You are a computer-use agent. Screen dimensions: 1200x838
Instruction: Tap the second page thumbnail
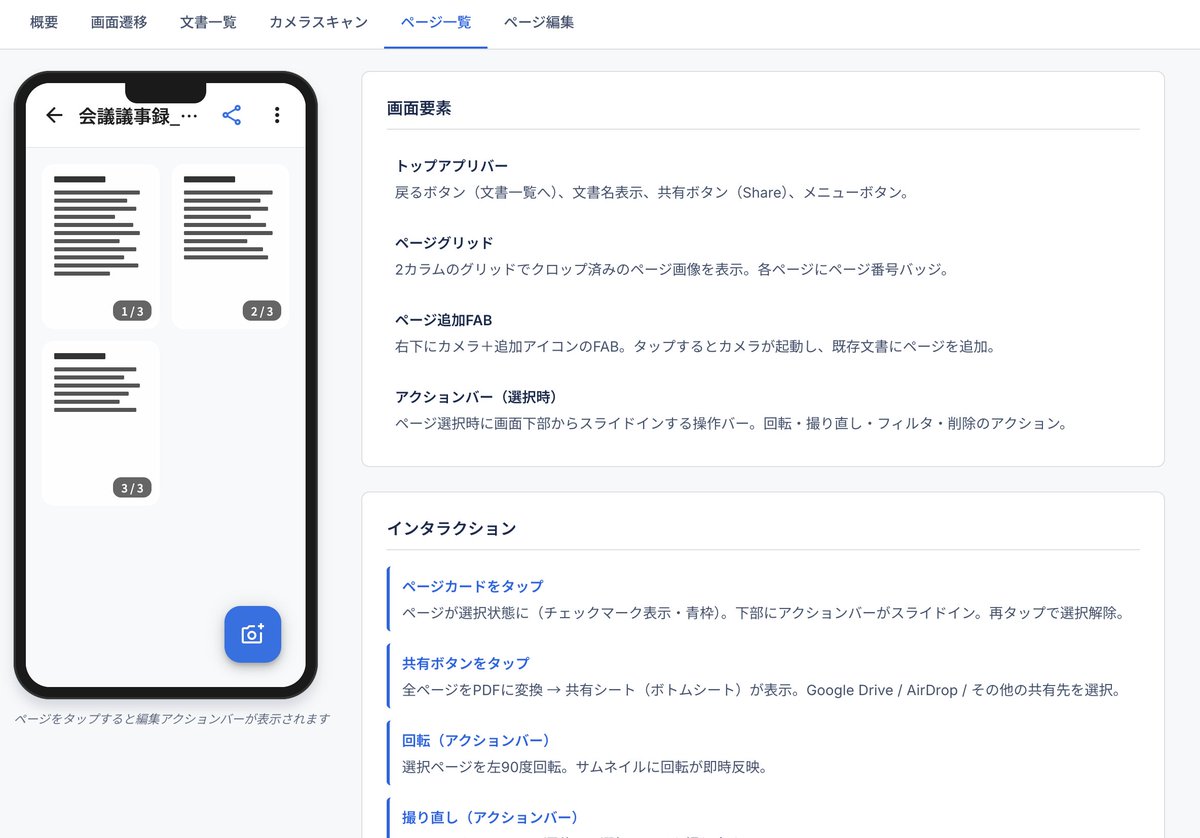click(x=230, y=245)
